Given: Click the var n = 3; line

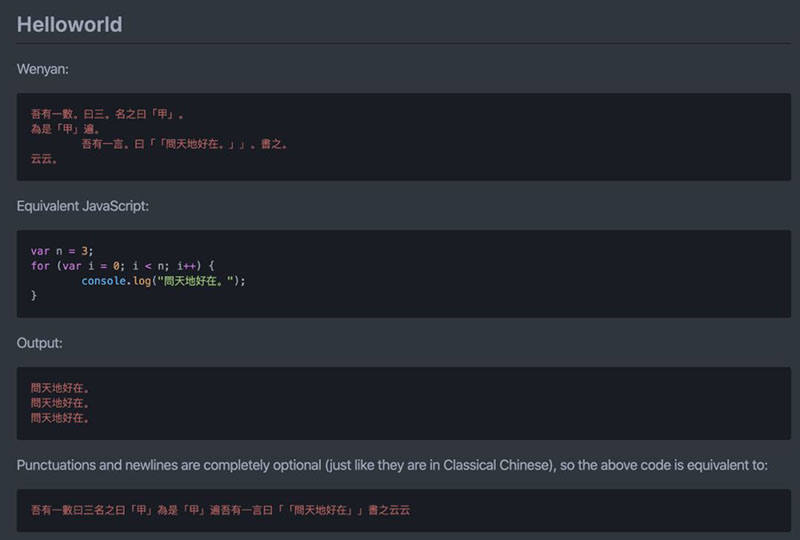Looking at the screenshot, I should (x=62, y=251).
